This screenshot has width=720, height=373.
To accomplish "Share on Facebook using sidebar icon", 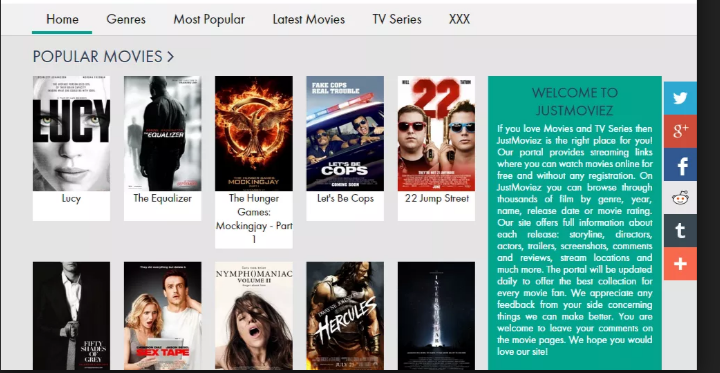I will click(680, 164).
